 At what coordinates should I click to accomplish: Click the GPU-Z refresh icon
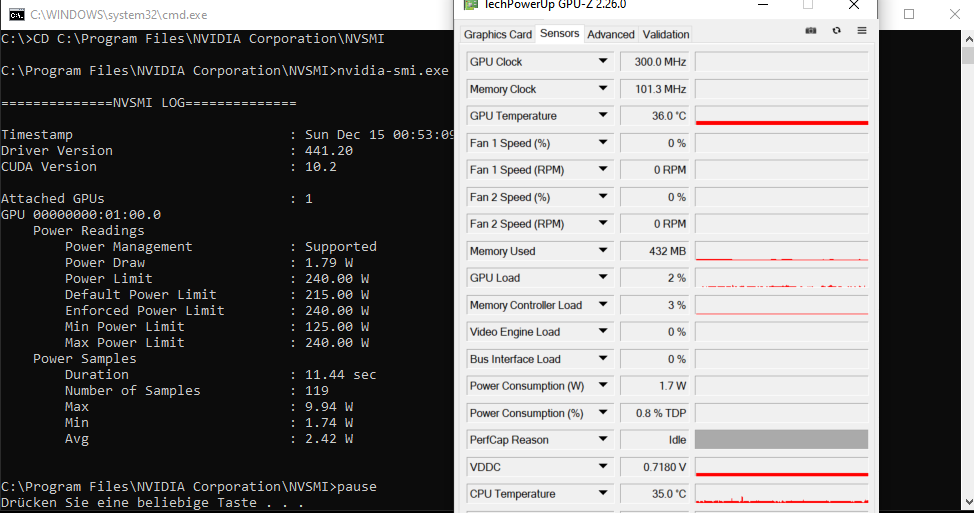pos(837,30)
